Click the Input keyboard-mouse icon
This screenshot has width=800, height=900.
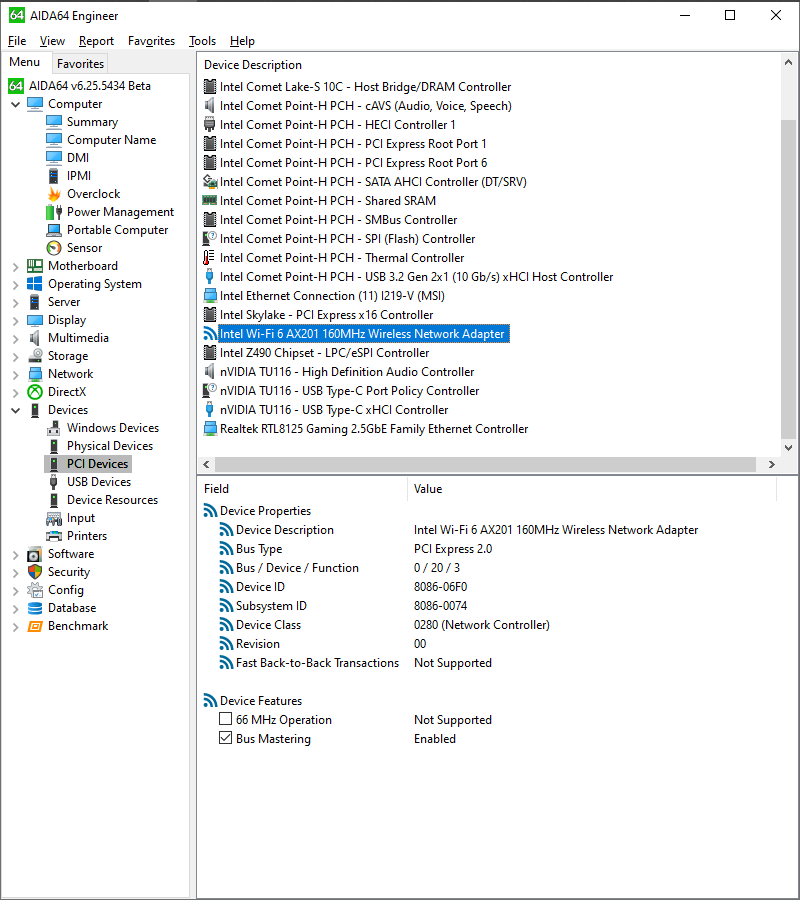coord(54,518)
